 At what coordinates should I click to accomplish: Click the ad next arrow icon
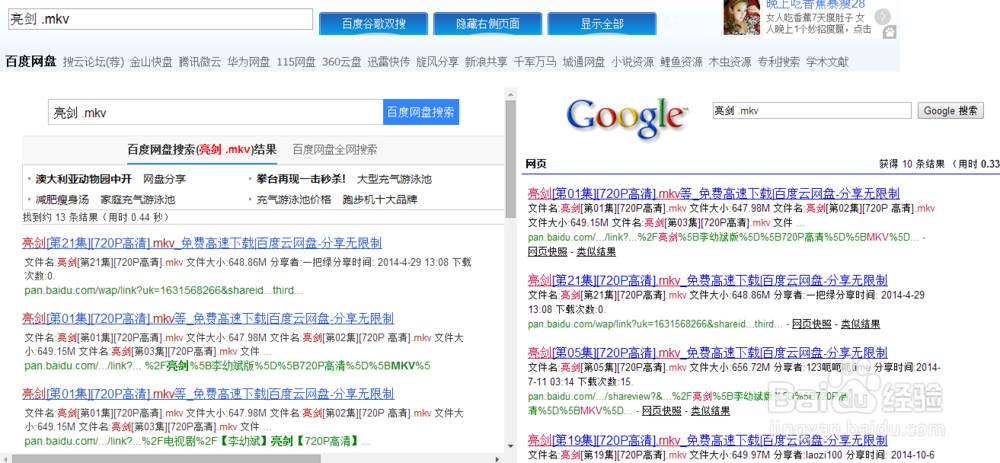coord(883,17)
